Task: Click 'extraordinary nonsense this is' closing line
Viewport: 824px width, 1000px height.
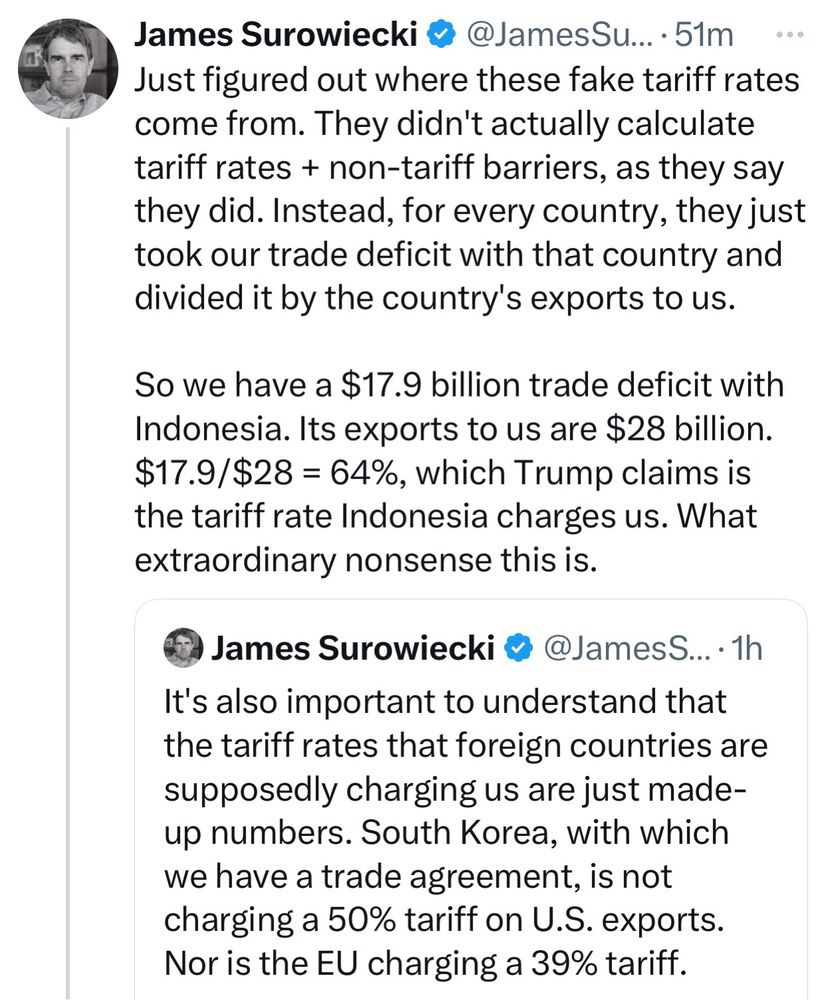Action: (365, 559)
